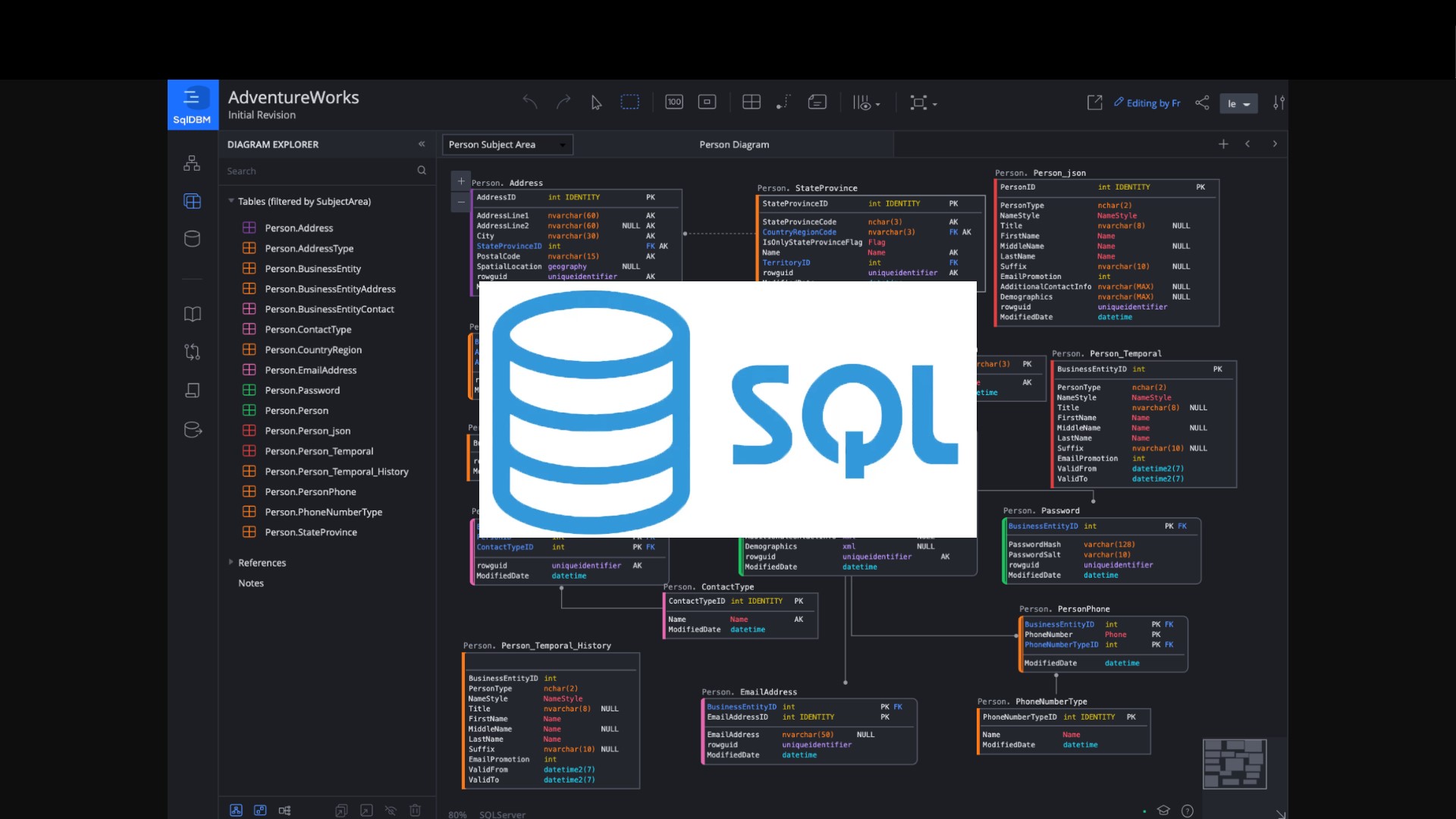Screen dimensions: 1456x819
Task: Toggle hide-from-diagram eye icon
Action: coord(391,810)
